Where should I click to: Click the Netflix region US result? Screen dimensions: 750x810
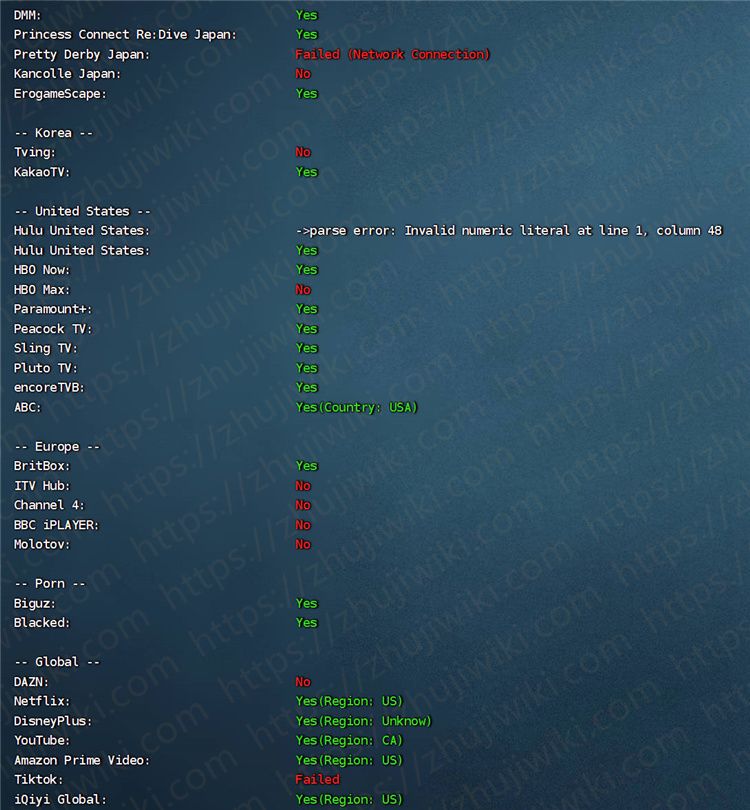[349, 701]
